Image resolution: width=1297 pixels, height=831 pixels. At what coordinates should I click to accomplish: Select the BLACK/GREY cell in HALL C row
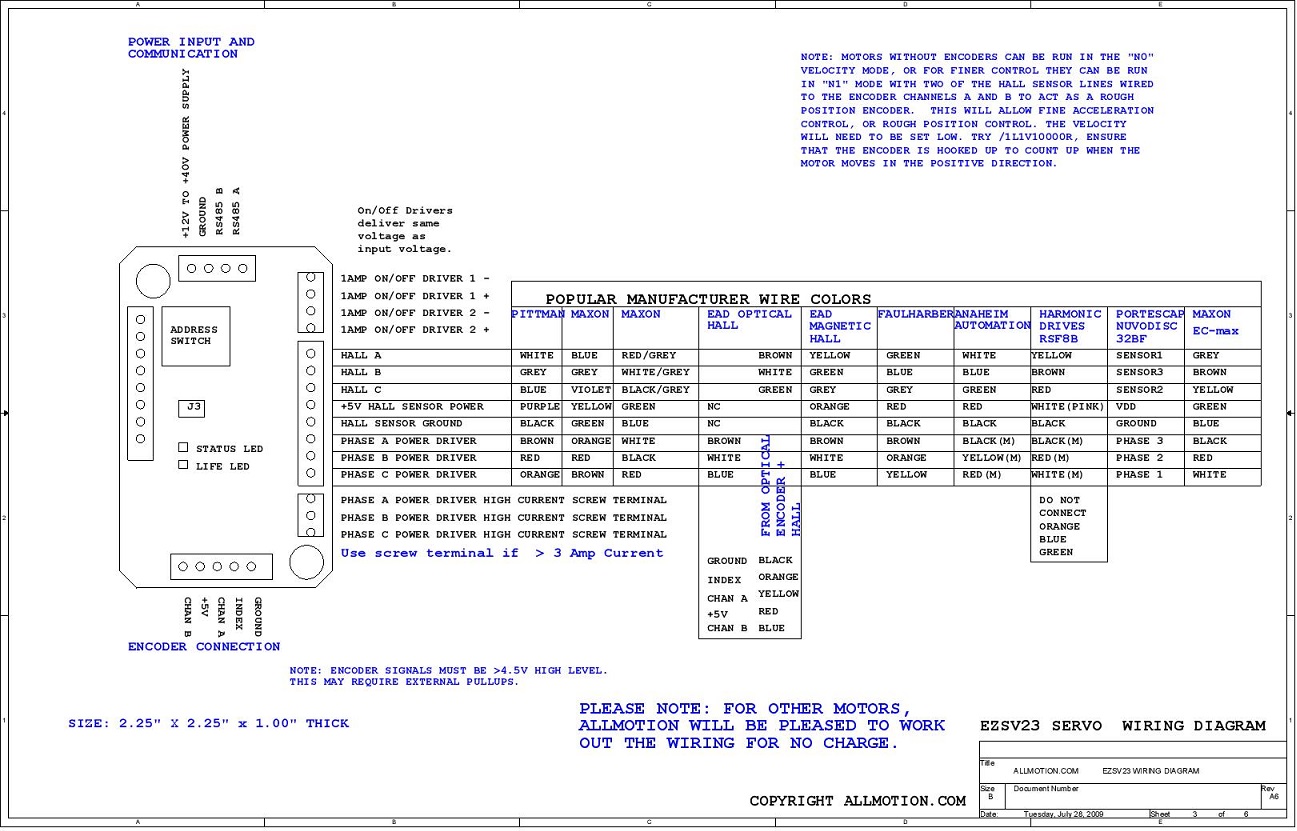pos(655,389)
